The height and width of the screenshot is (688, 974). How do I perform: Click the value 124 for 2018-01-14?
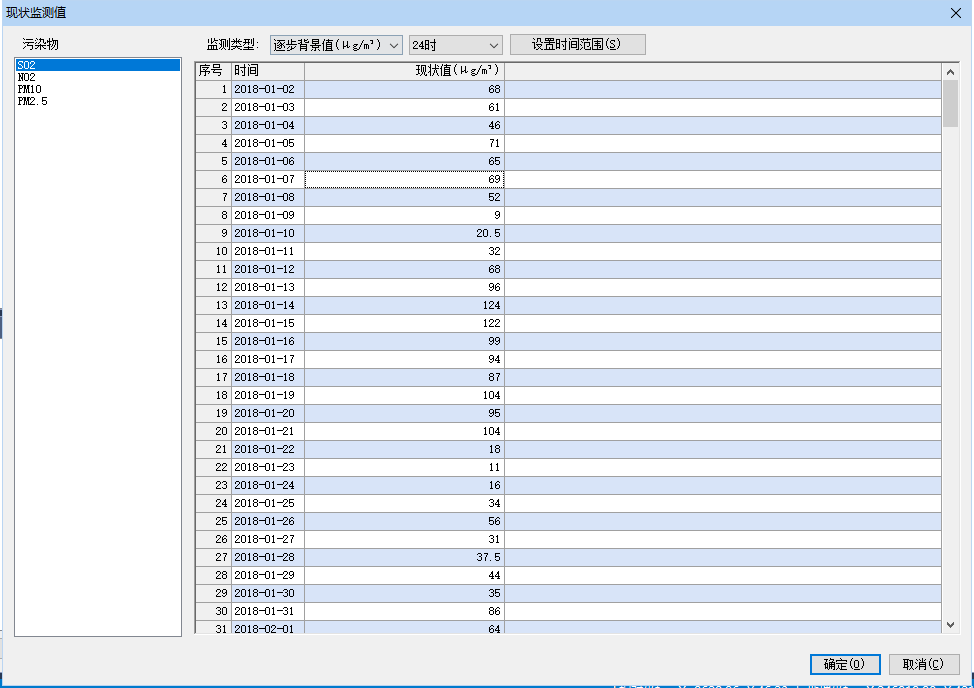pos(404,305)
